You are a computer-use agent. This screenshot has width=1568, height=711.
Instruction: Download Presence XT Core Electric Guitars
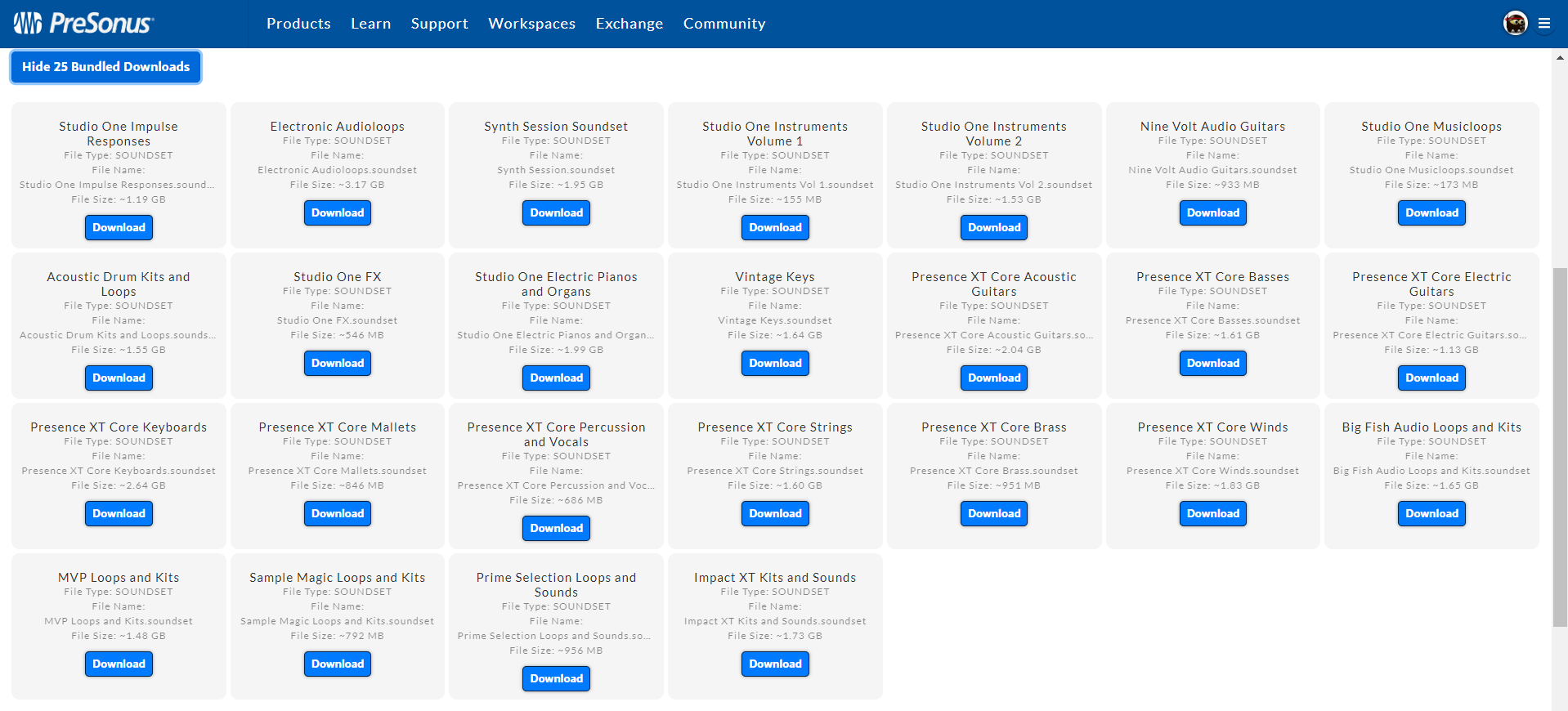[x=1431, y=378]
